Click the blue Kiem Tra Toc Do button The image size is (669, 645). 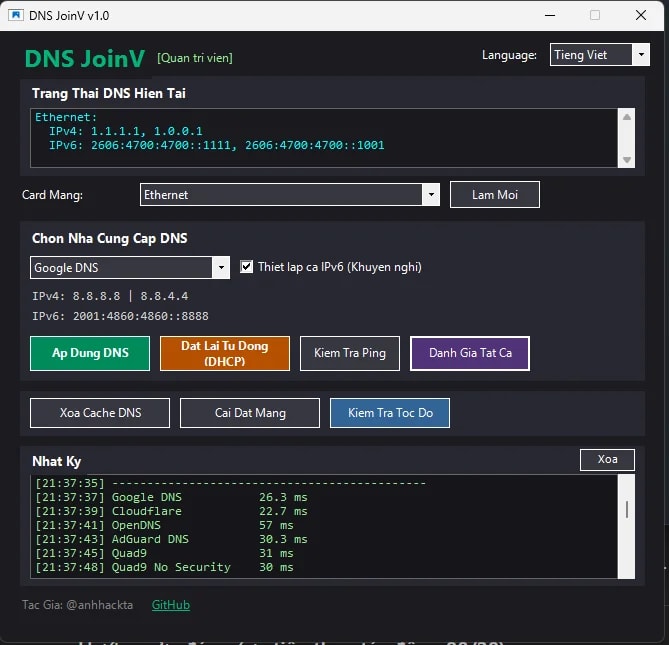tap(390, 413)
